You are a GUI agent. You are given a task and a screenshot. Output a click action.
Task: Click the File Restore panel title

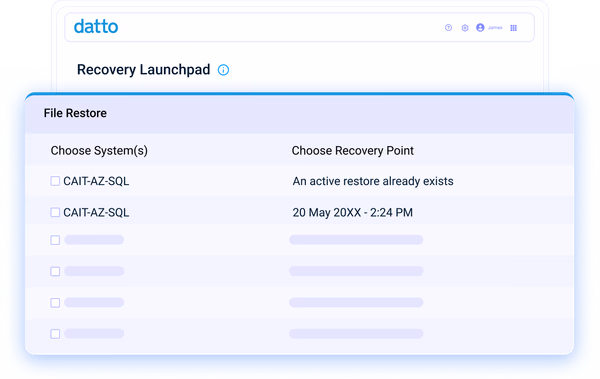tap(75, 113)
